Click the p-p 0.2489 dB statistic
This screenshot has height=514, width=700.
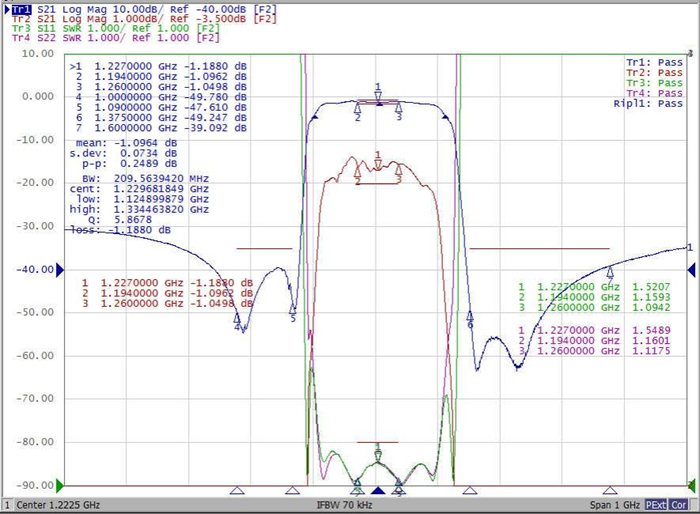pyautogui.click(x=129, y=163)
